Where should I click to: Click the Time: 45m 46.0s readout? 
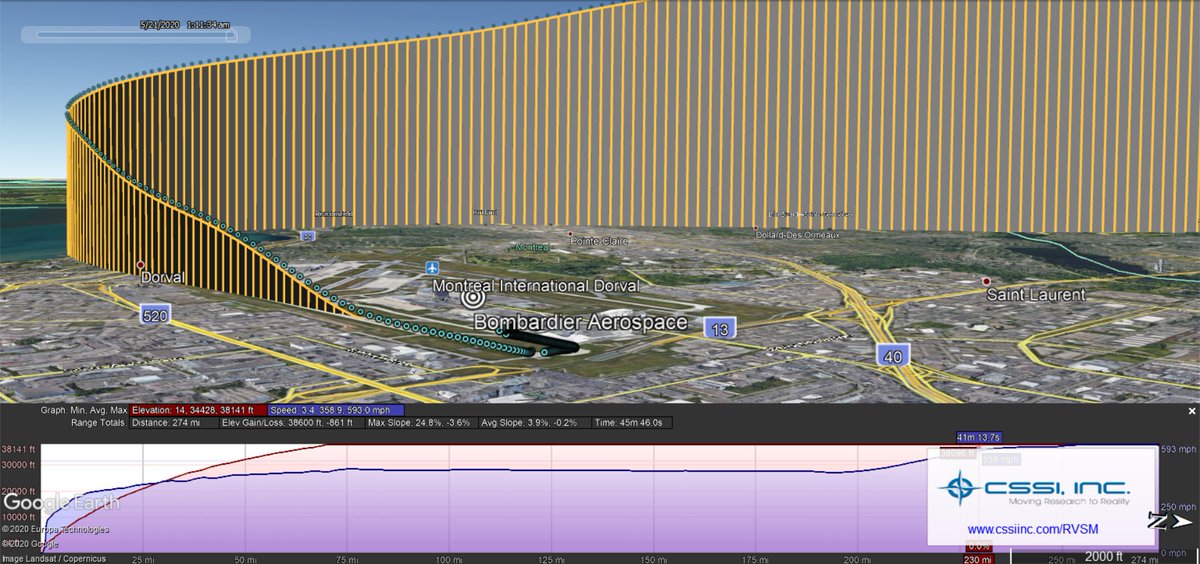point(631,423)
